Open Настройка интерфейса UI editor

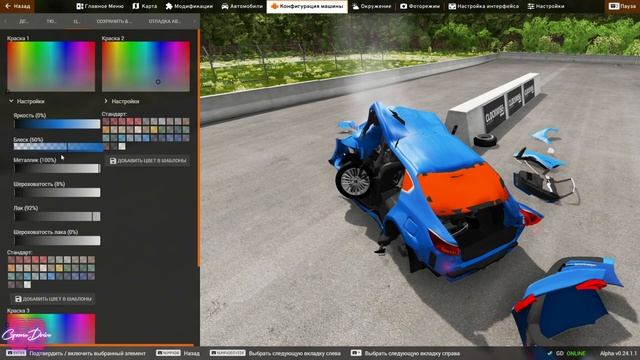coord(484,6)
